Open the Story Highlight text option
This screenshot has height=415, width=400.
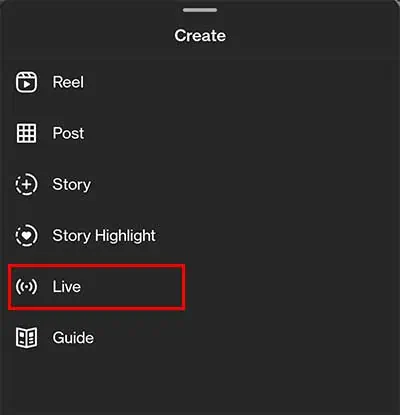click(x=104, y=236)
